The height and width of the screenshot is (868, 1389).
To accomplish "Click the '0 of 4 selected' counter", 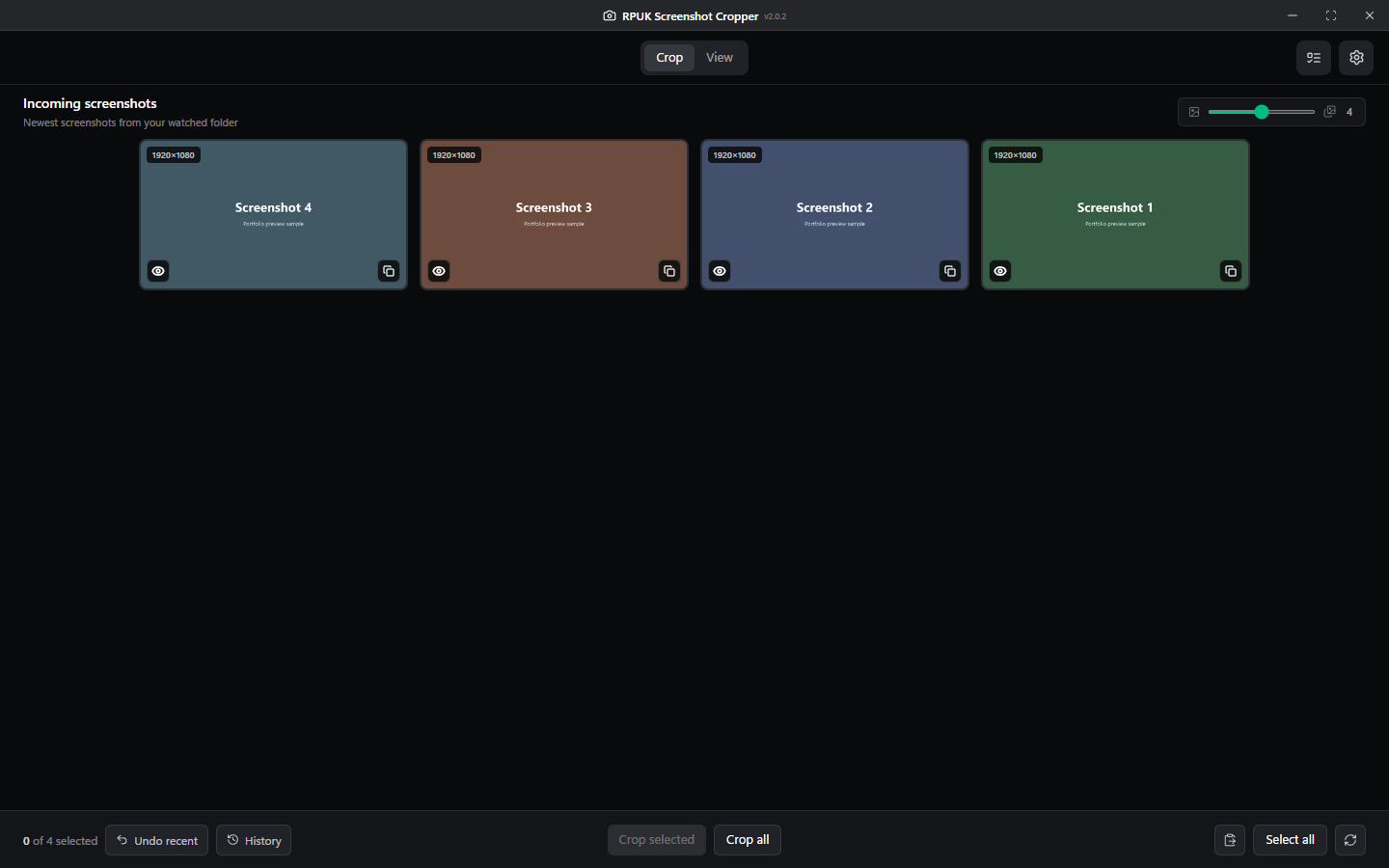I will coord(61,841).
